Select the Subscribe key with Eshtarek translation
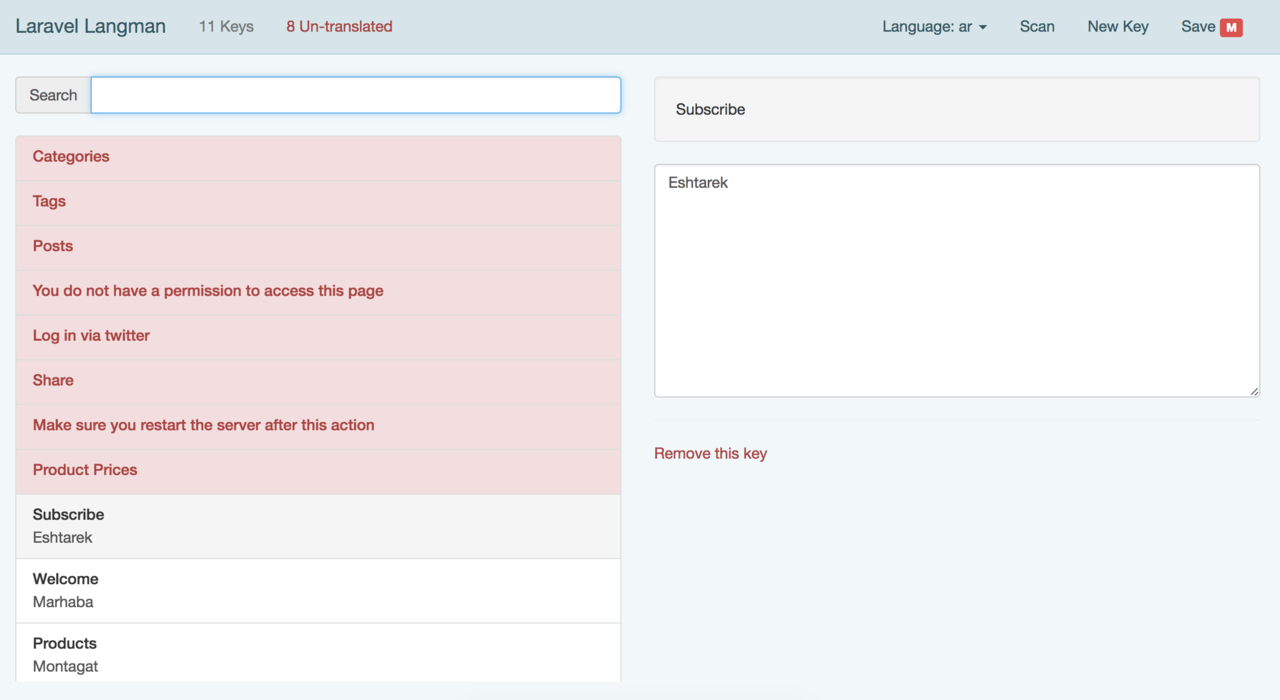 [318, 527]
